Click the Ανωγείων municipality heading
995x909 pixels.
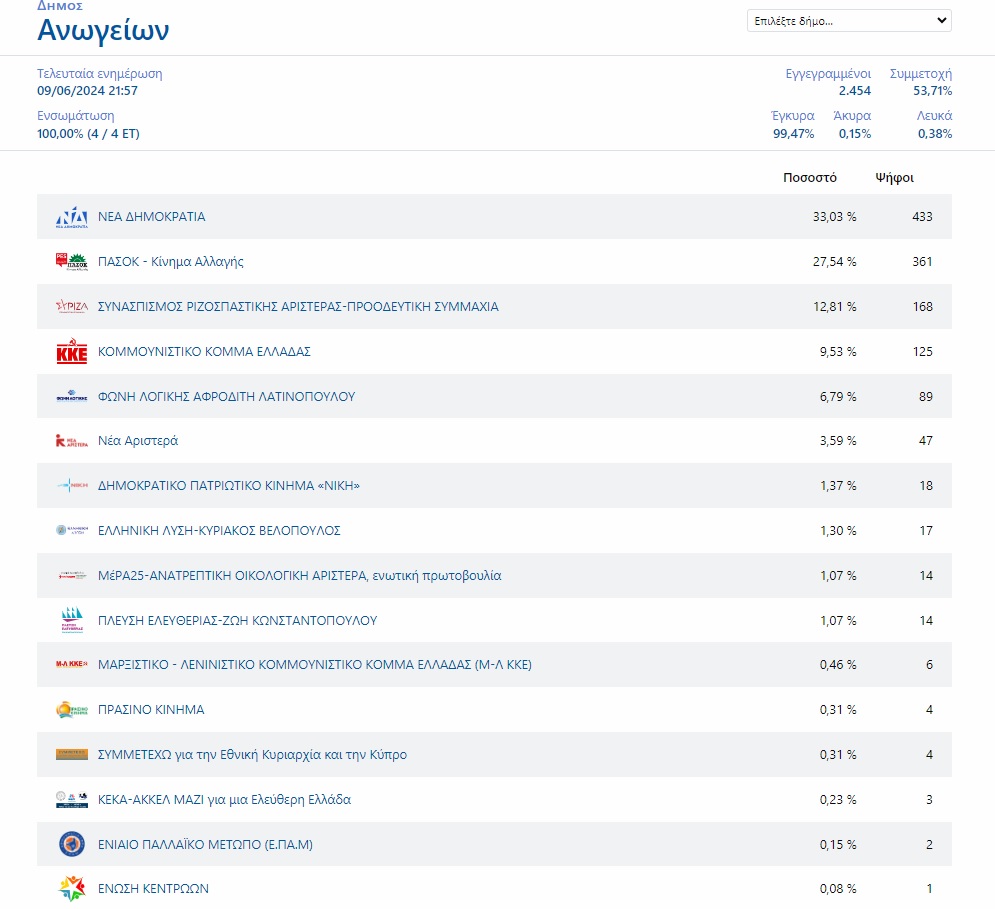tap(103, 30)
